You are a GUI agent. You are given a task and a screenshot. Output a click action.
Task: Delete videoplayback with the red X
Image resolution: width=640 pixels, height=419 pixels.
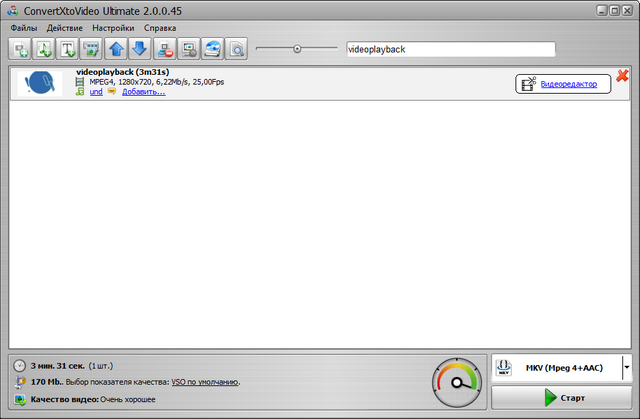[622, 76]
